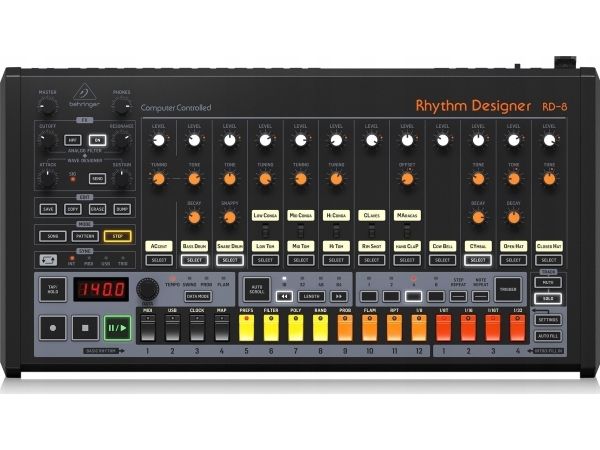This screenshot has height=450, width=600.
Task: Click Select under Snare Drum
Action: click(230, 260)
